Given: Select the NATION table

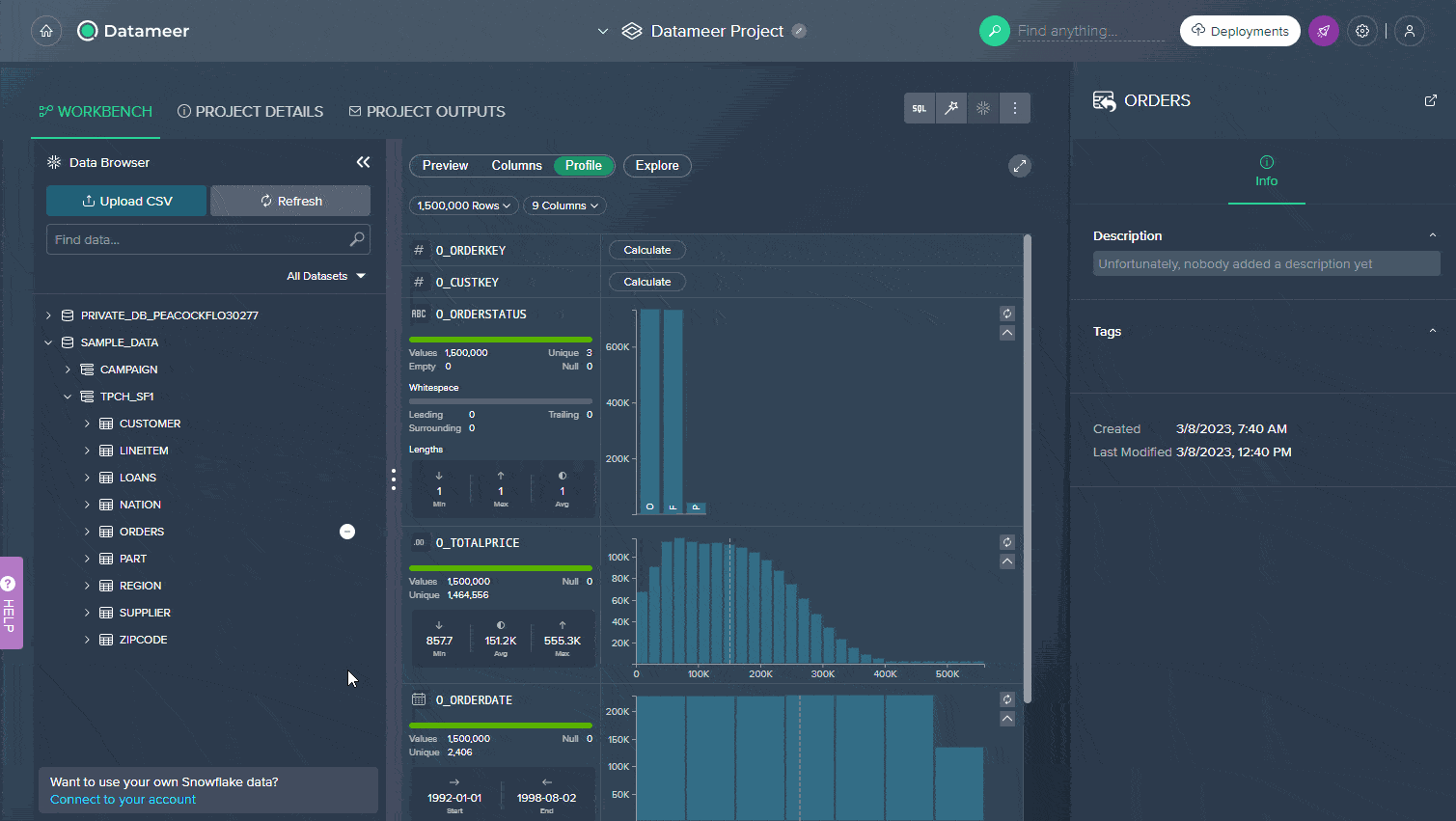Looking at the screenshot, I should tap(140, 505).
